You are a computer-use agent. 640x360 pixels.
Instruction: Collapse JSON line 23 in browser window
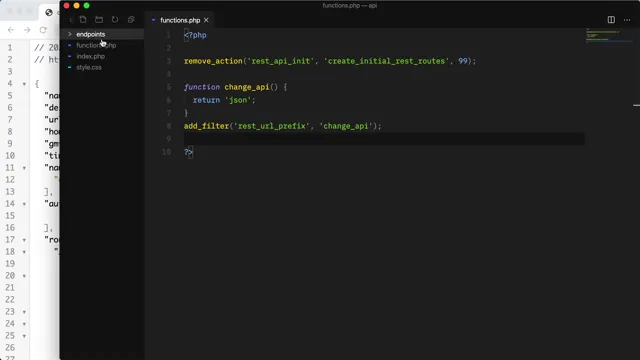point(24,312)
